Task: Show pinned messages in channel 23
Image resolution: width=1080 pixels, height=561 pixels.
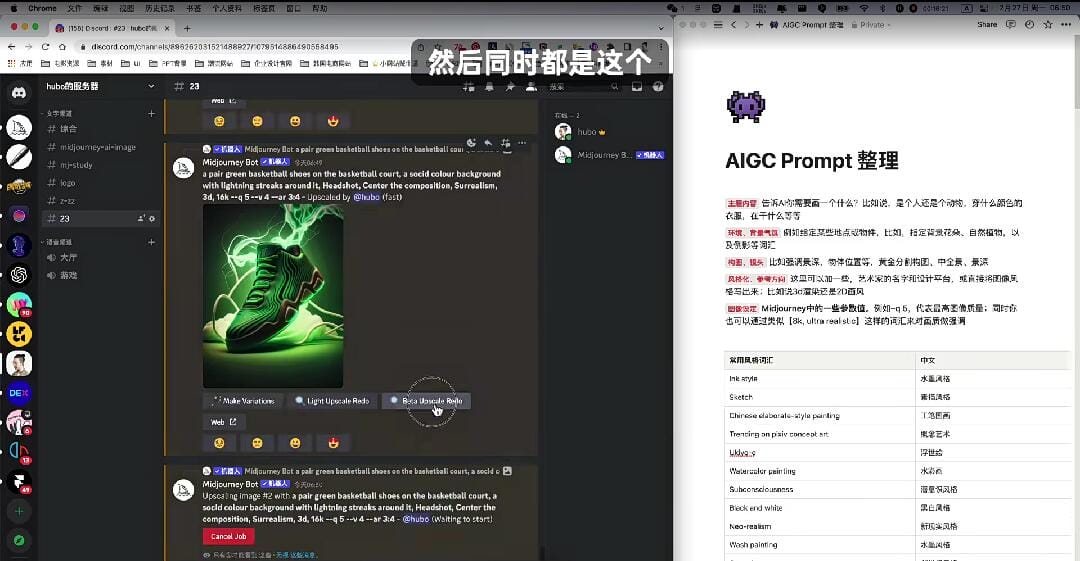Action: [510, 87]
